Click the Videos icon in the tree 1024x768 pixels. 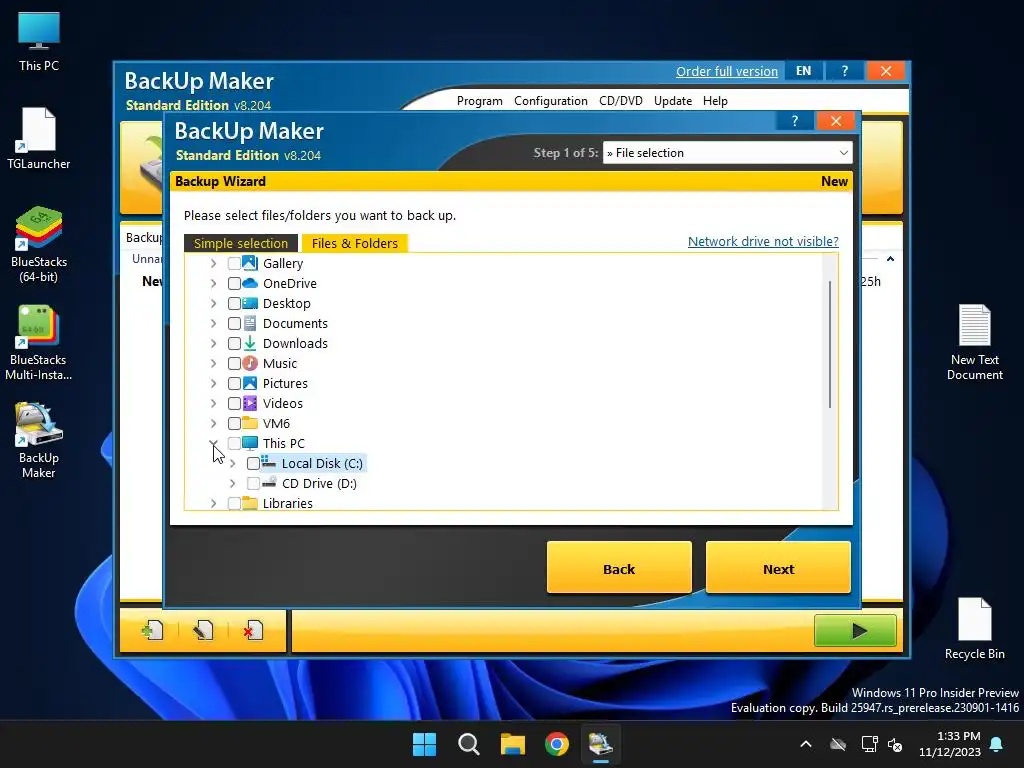[250, 403]
